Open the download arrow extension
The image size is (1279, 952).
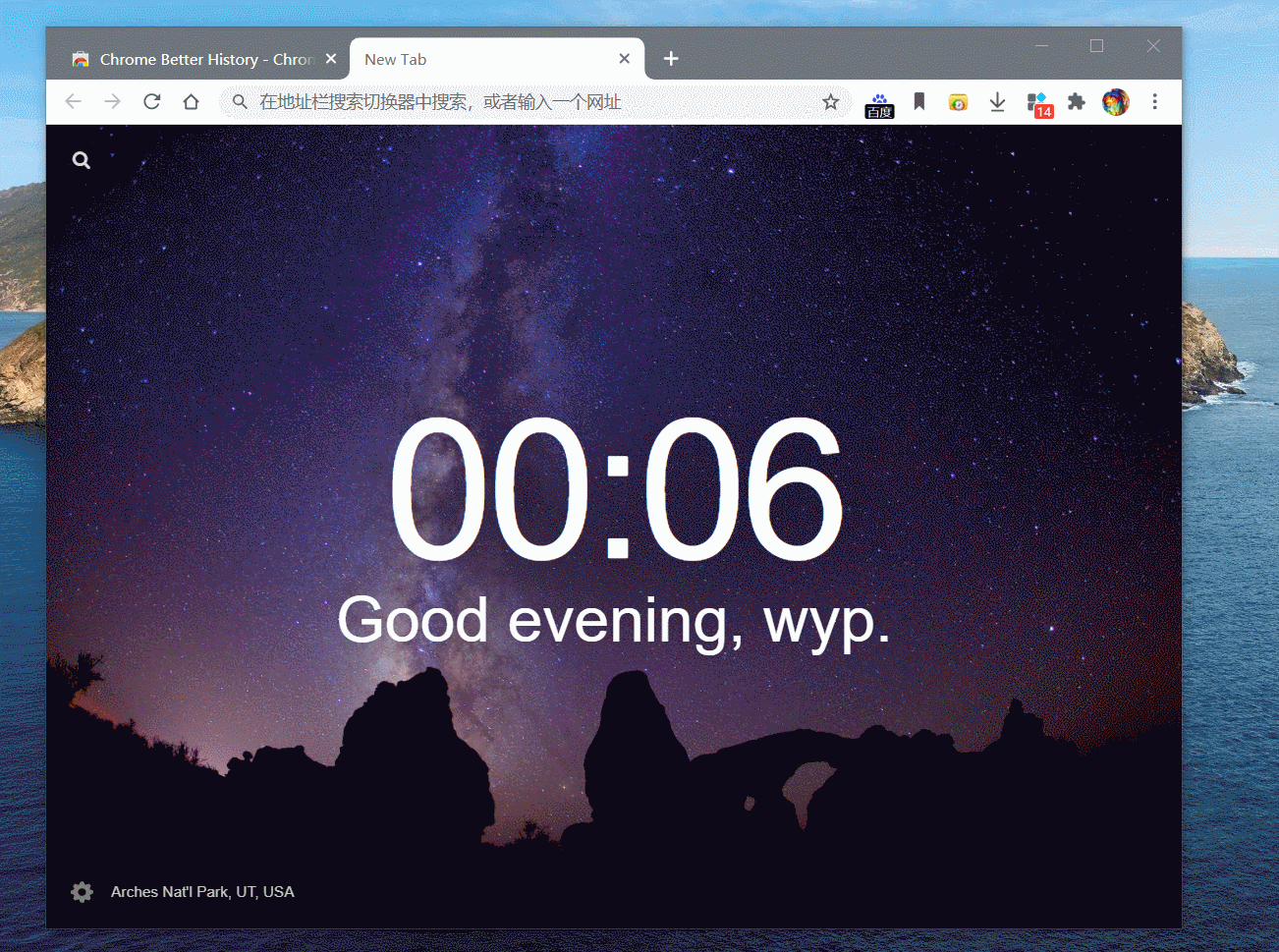coord(997,101)
